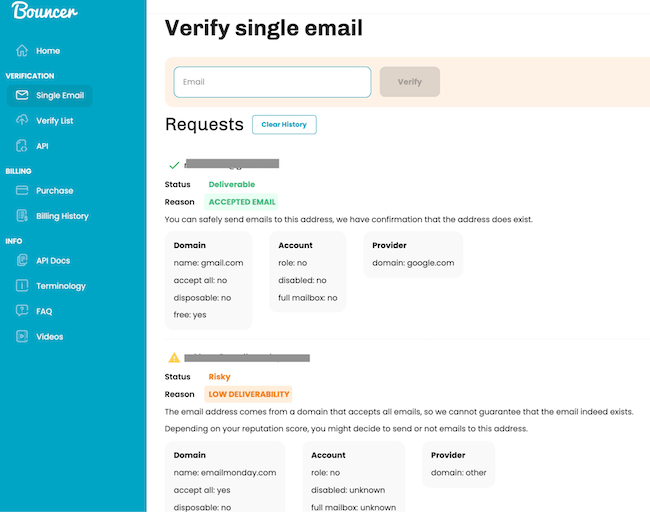Click the API code icon
The width and height of the screenshot is (650, 512).
tap(22, 146)
